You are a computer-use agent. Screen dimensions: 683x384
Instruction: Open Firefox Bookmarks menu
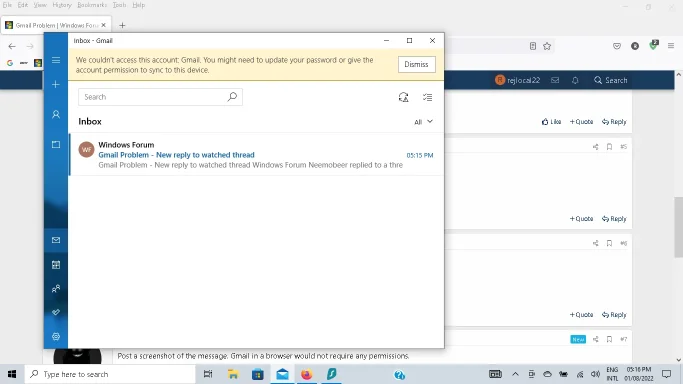(x=92, y=5)
